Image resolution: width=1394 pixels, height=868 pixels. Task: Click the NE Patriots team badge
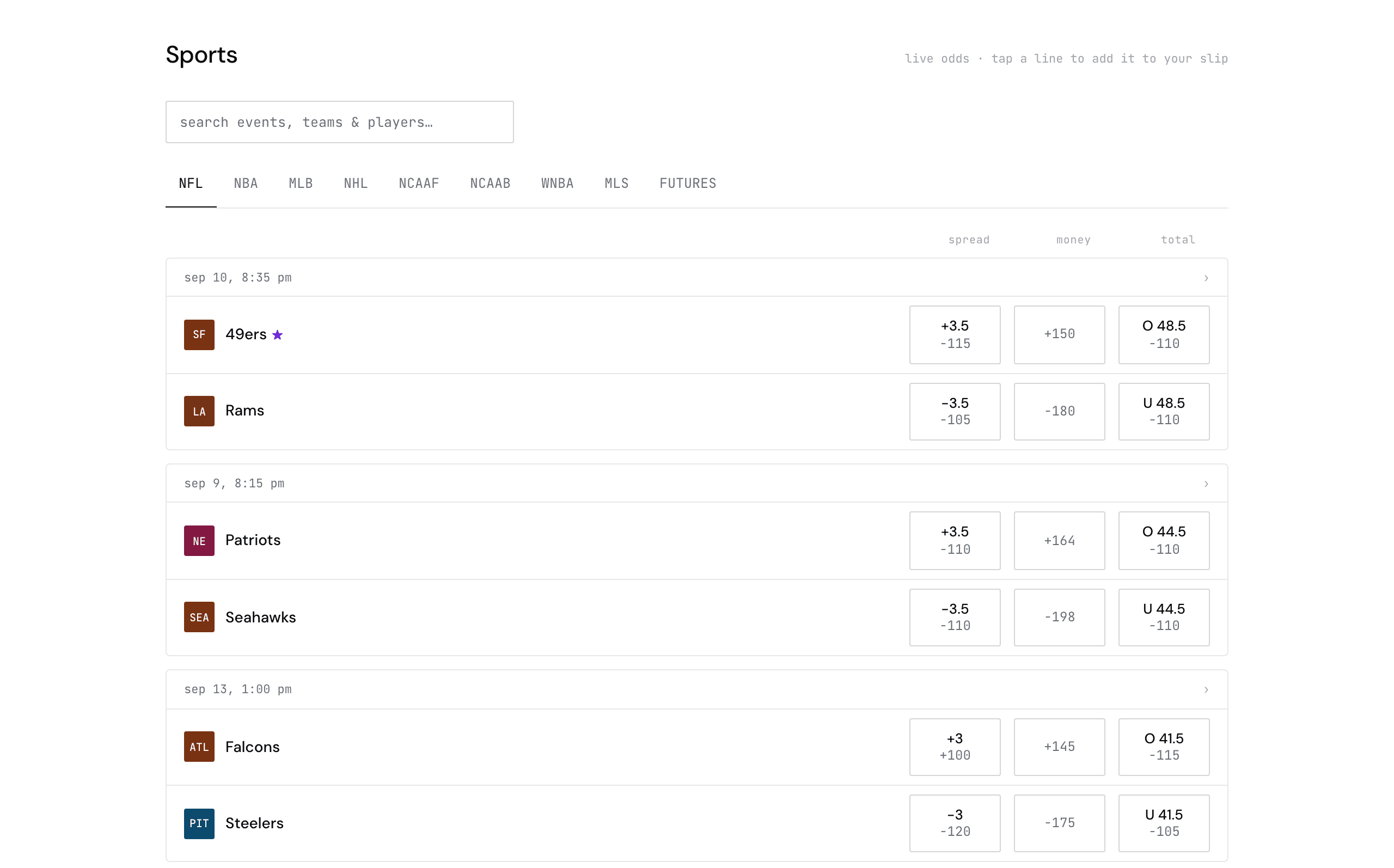pyautogui.click(x=199, y=541)
